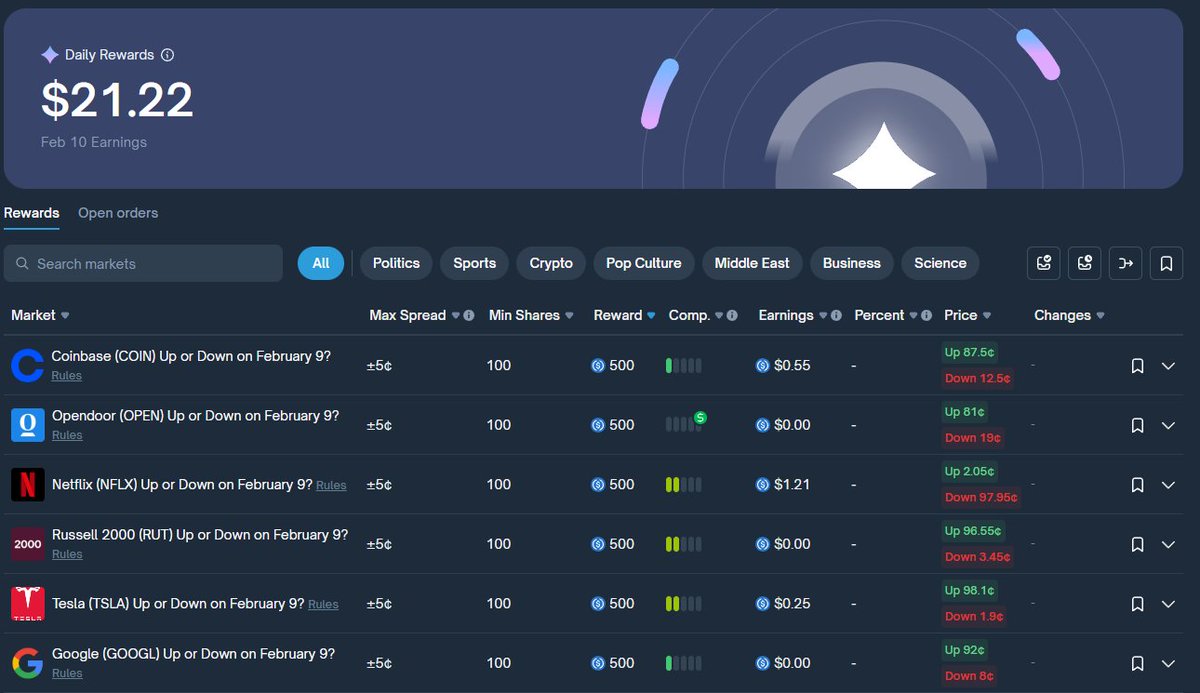Bookmark the Netflix (NFLX) market
Viewport: 1200px width, 693px height.
click(x=1137, y=485)
